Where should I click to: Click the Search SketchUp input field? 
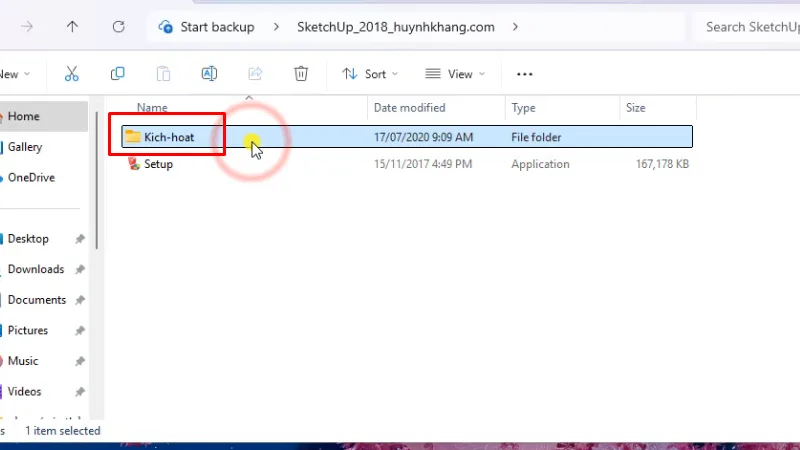click(750, 27)
